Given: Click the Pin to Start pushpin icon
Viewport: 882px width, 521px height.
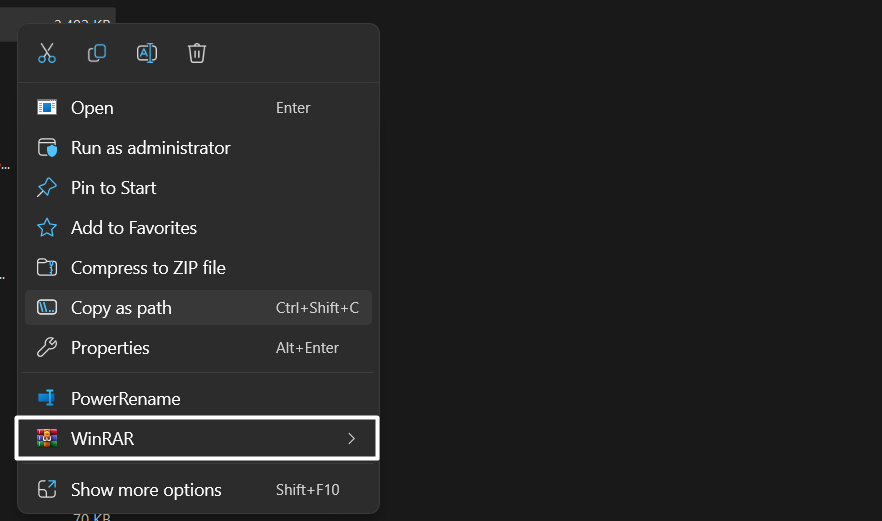Looking at the screenshot, I should click(47, 188).
